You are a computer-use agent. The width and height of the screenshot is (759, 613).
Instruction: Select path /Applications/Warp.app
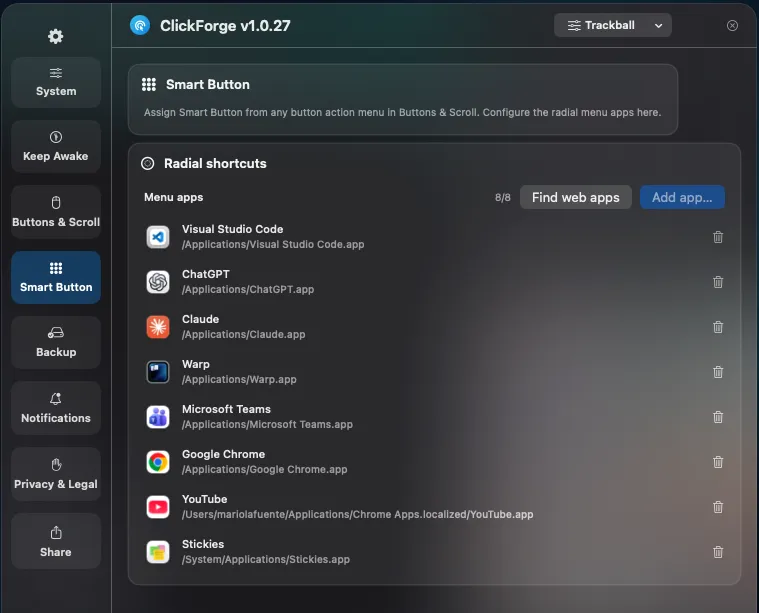239,380
